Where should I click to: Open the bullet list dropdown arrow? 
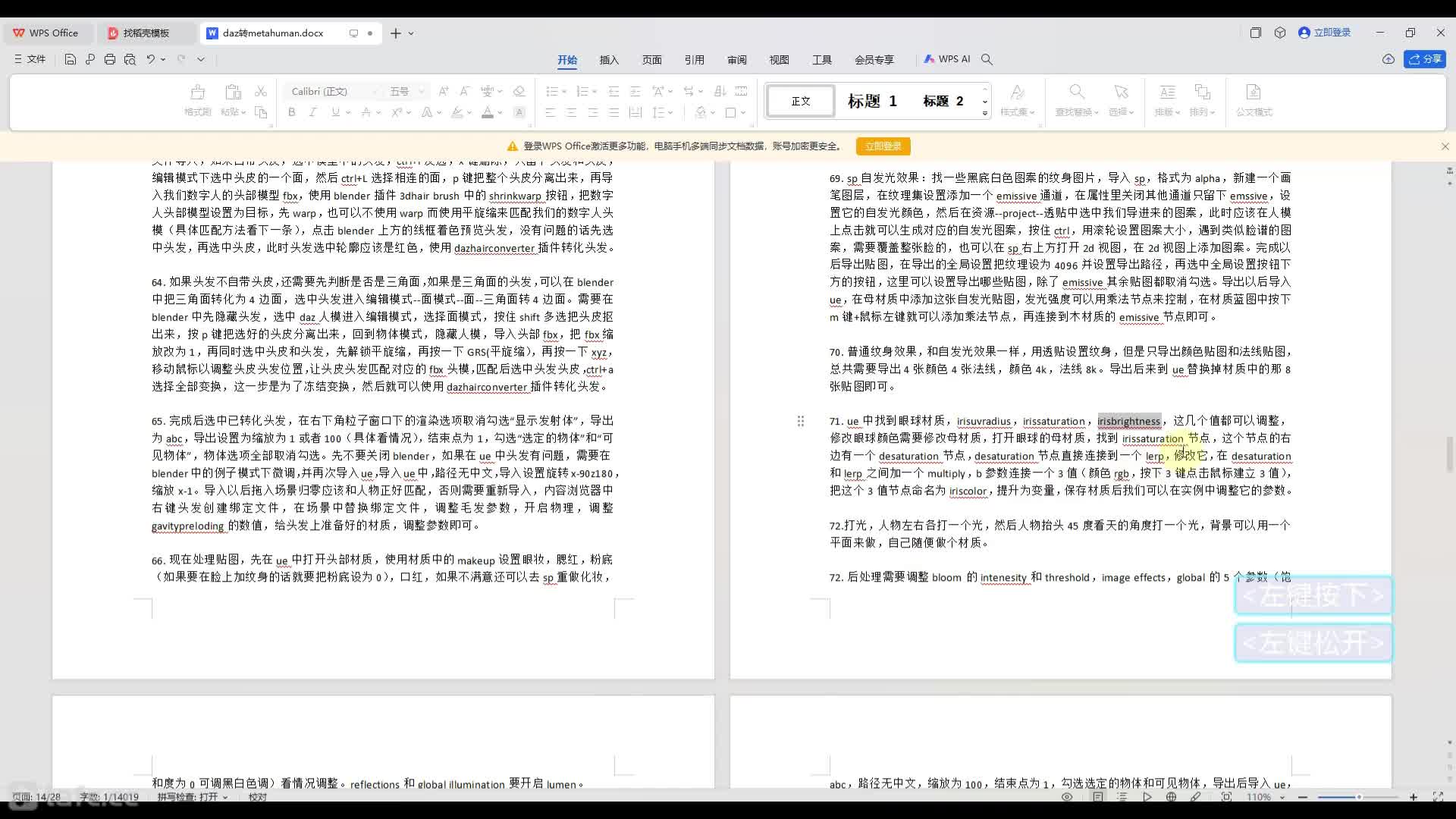tap(564, 92)
